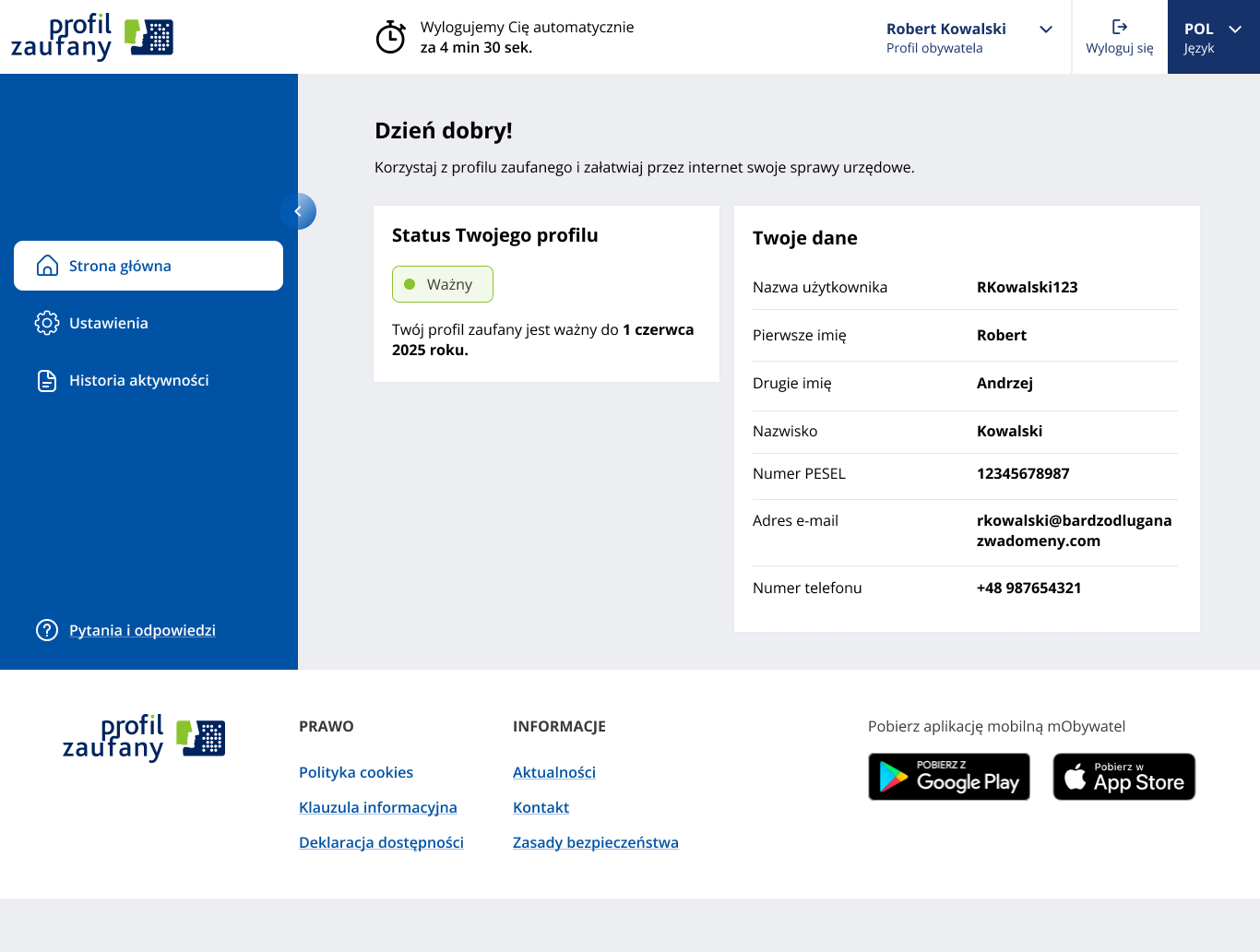Image resolution: width=1260 pixels, height=952 pixels.
Task: Expand the Robert Kowalski user dropdown
Action: [945, 37]
